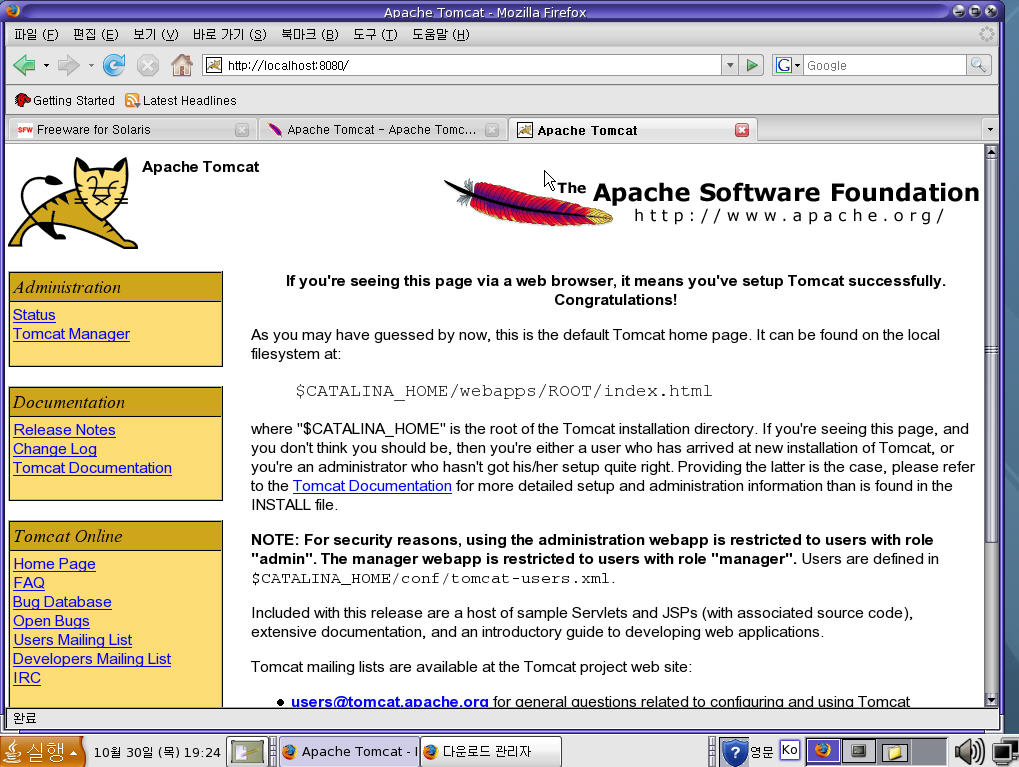The height and width of the screenshot is (767, 1019).
Task: Open the help shield icon in taskbar
Action: click(x=734, y=752)
